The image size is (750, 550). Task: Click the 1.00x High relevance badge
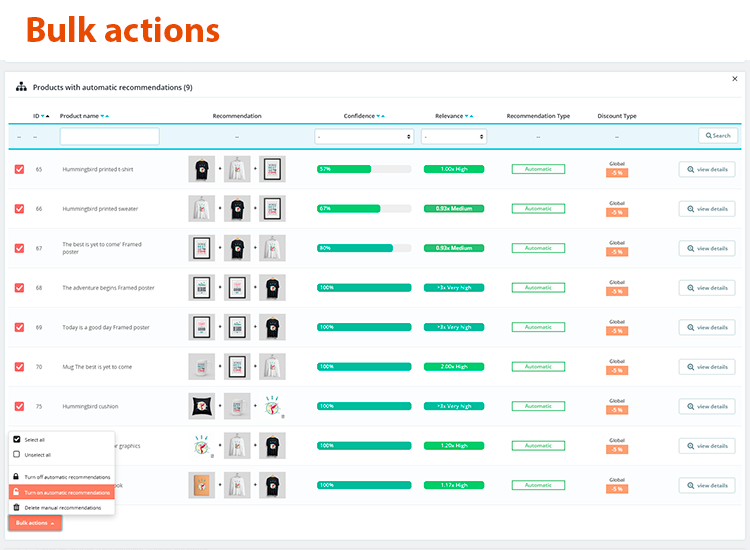454,169
